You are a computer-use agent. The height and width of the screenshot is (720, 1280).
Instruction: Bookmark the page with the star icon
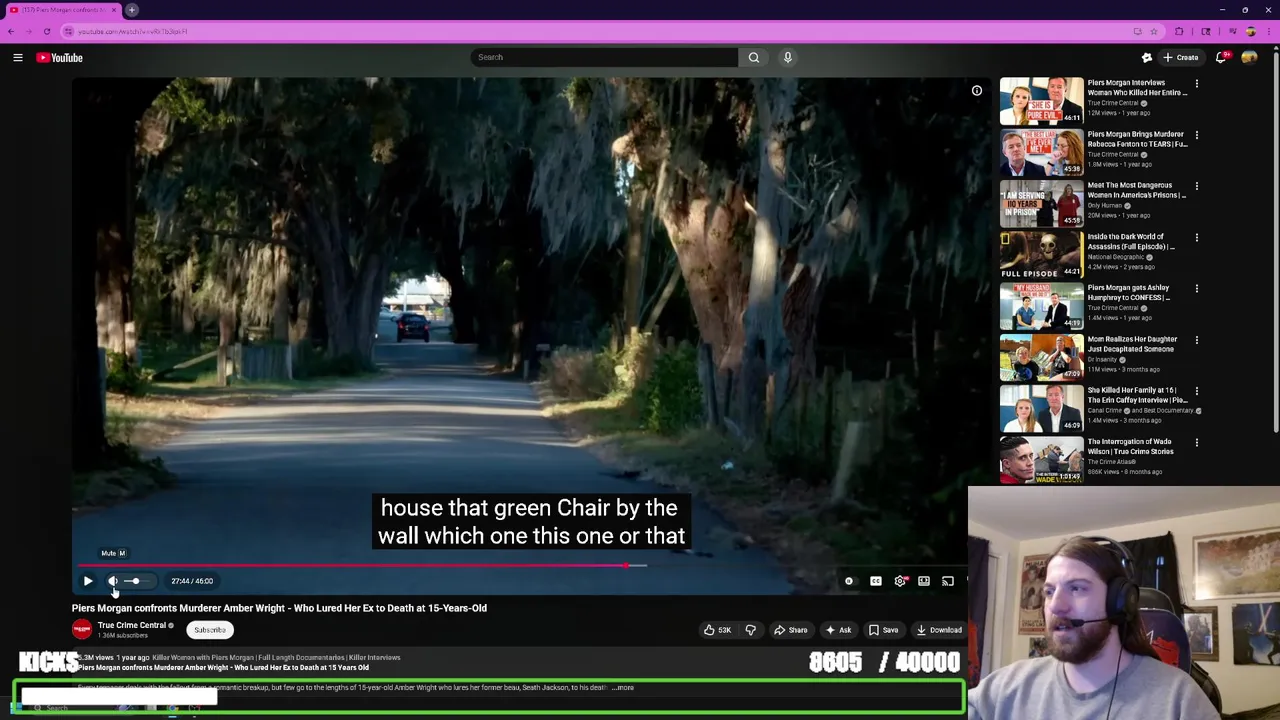click(x=1154, y=31)
